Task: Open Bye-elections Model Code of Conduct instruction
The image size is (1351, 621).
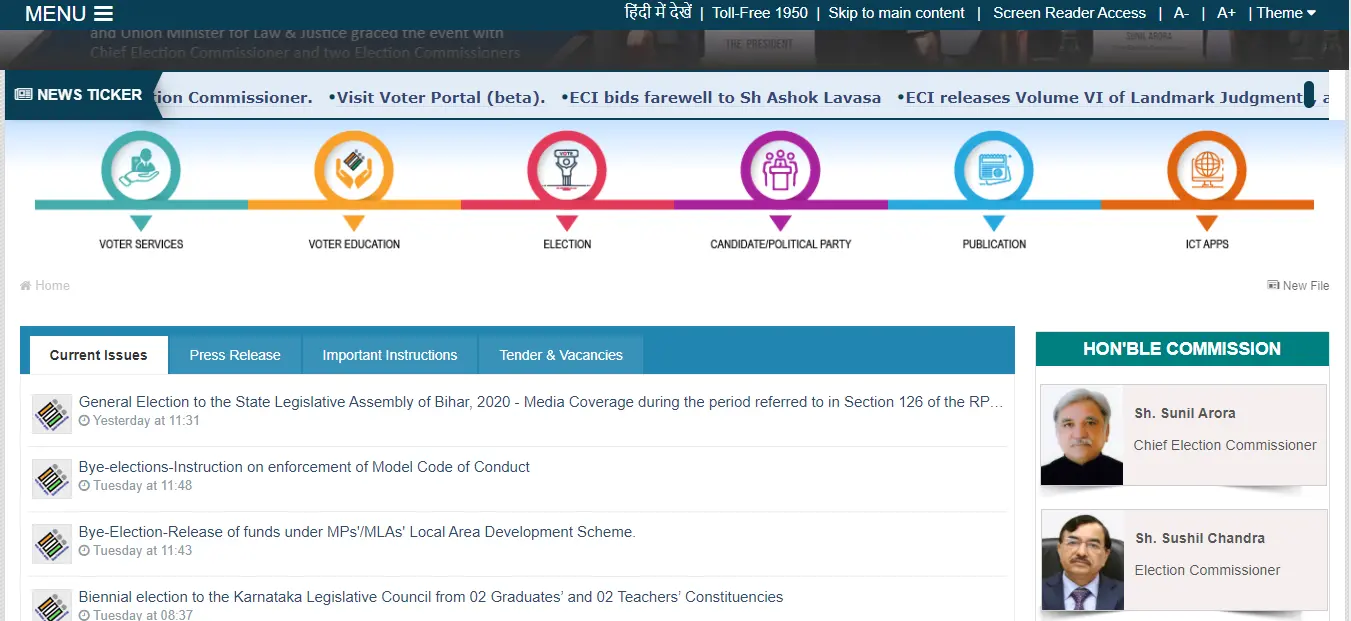Action: 304,467
